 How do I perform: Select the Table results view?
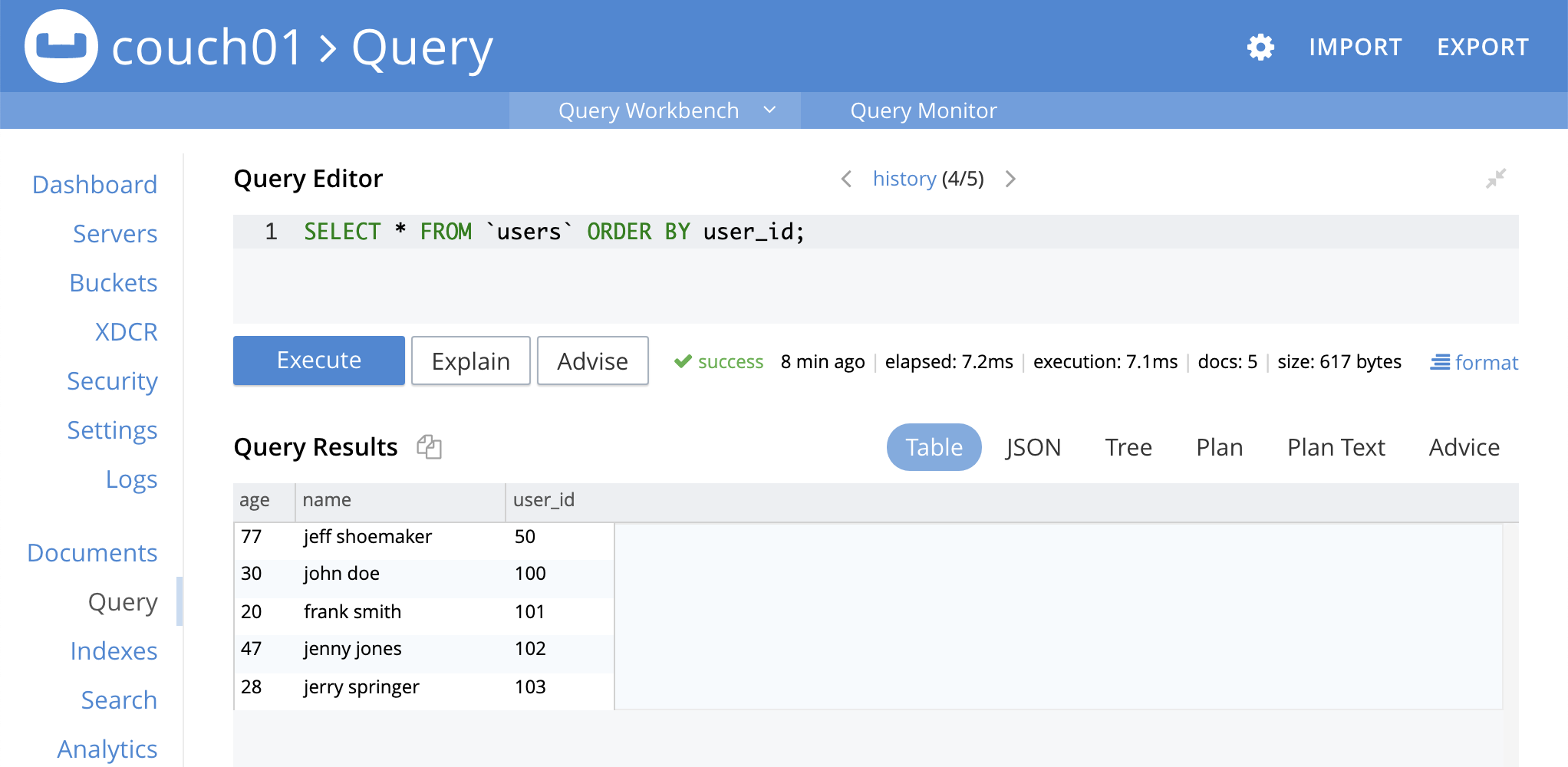[x=934, y=447]
